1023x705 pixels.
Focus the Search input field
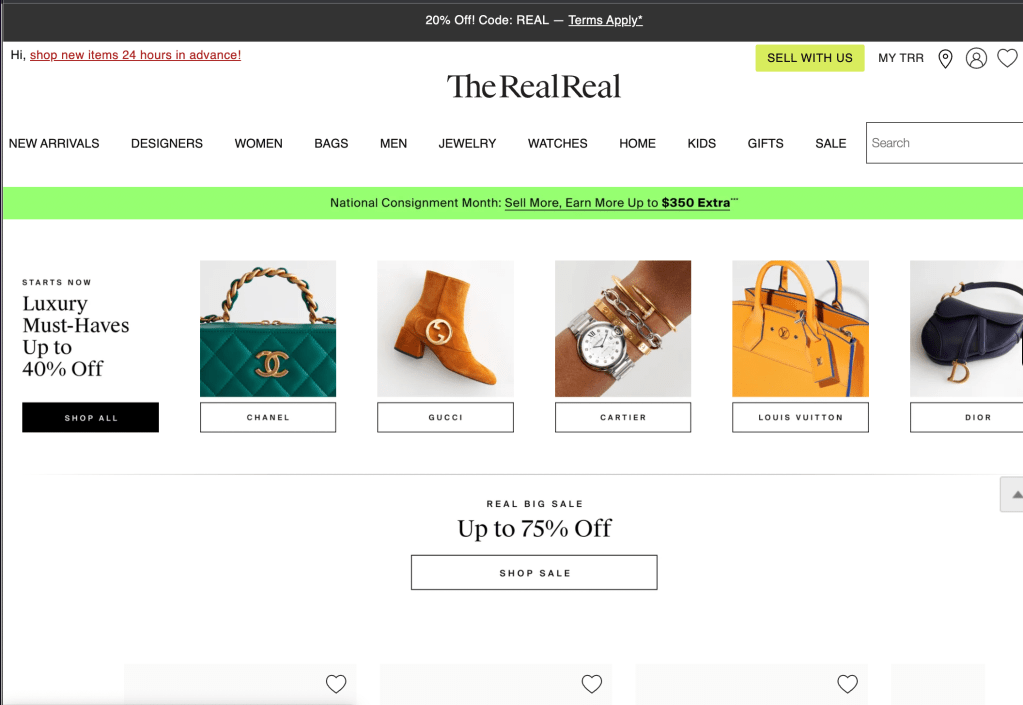pyautogui.click(x=945, y=143)
